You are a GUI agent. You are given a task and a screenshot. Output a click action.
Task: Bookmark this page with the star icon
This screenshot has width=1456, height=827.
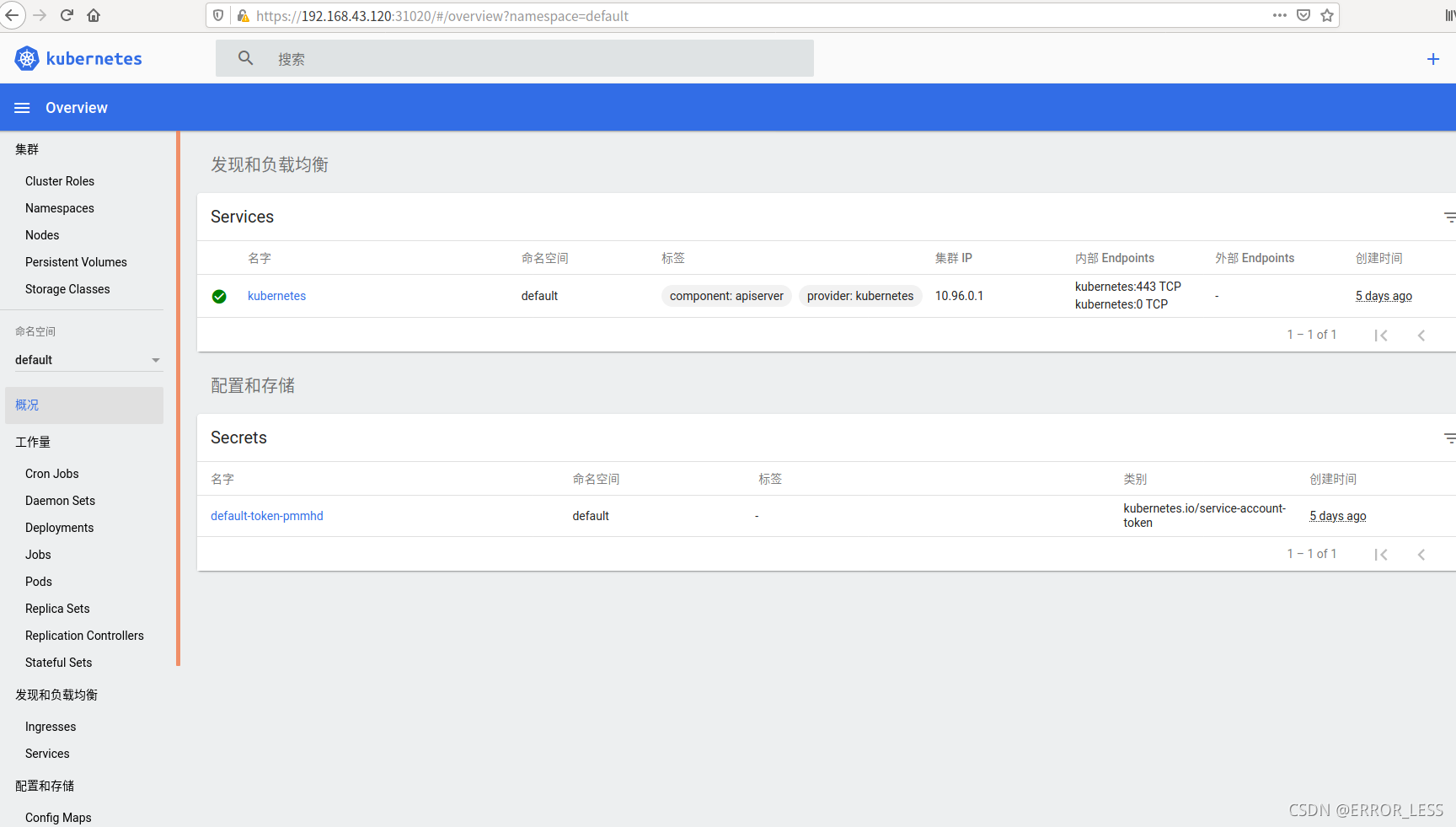coord(1327,15)
